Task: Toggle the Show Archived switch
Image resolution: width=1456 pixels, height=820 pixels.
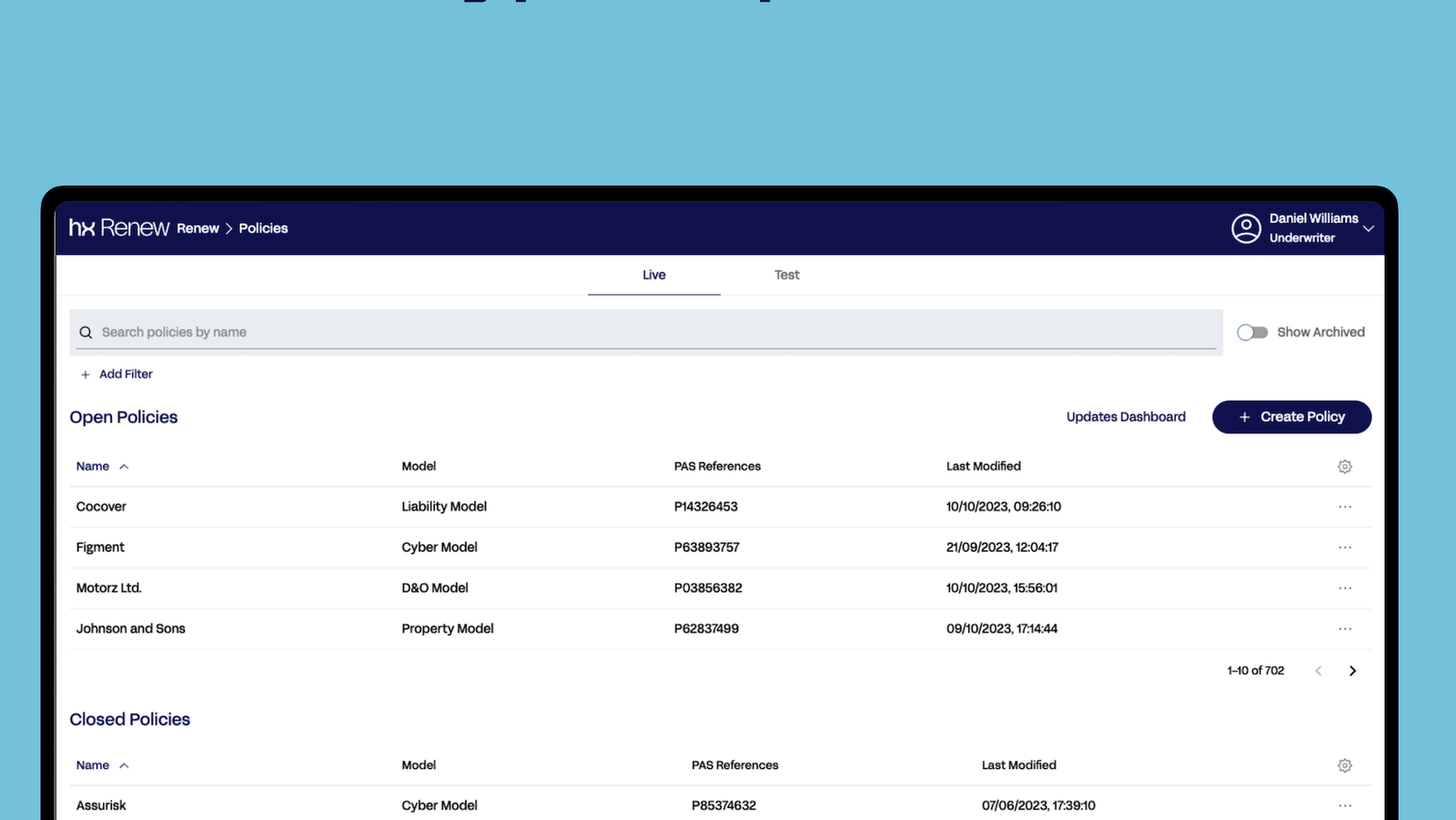Action: (1252, 332)
